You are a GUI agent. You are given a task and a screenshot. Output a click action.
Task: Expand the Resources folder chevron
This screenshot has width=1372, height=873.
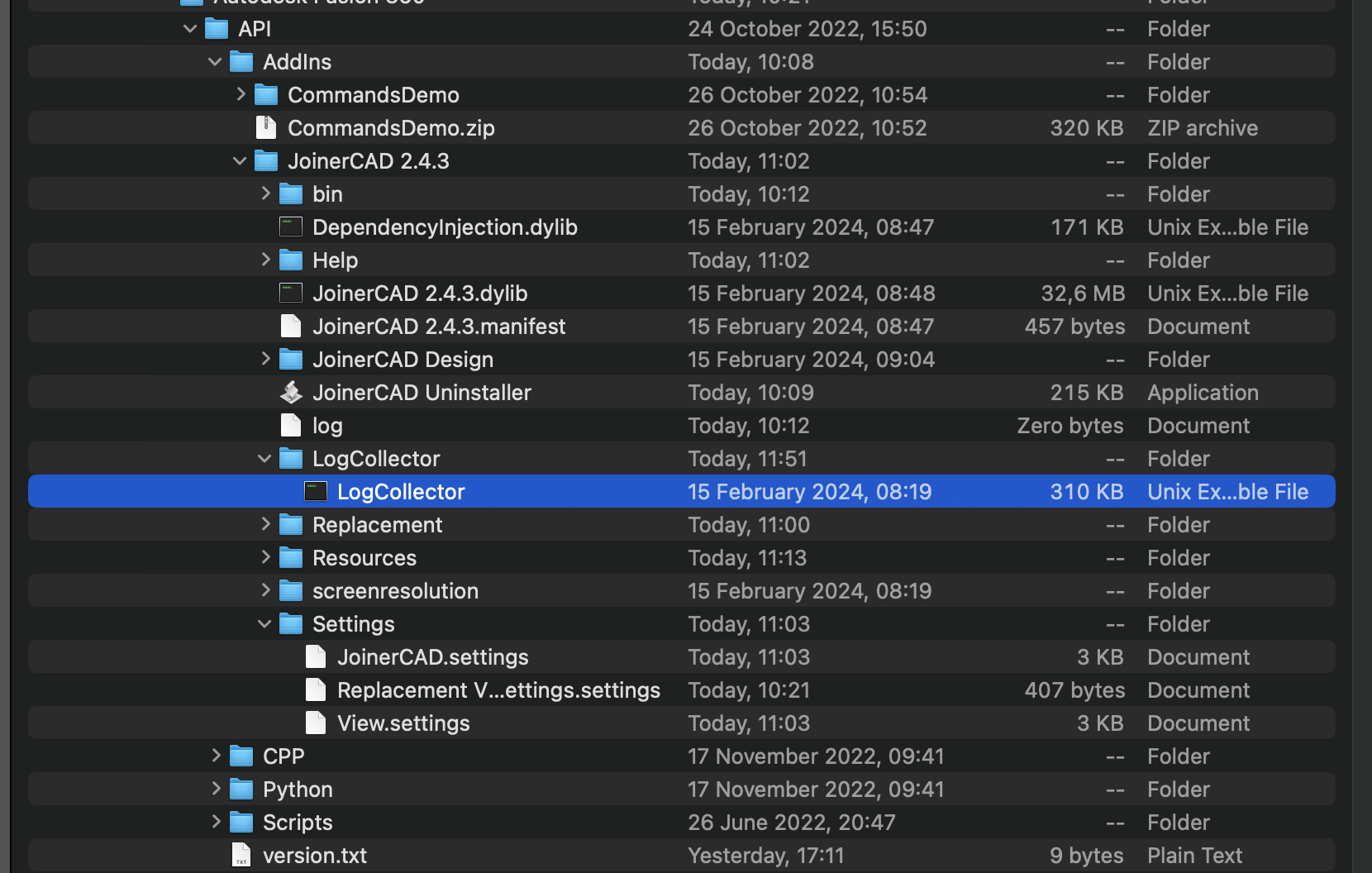265,557
